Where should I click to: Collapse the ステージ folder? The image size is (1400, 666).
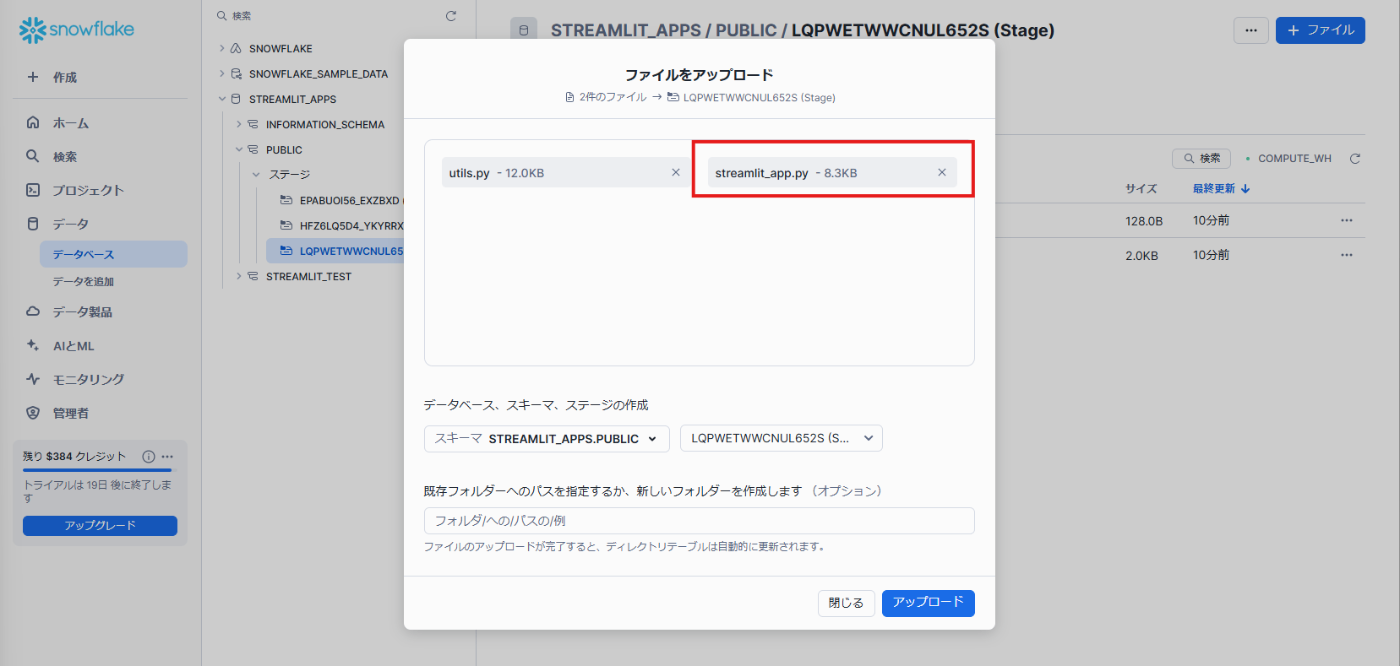click(256, 174)
